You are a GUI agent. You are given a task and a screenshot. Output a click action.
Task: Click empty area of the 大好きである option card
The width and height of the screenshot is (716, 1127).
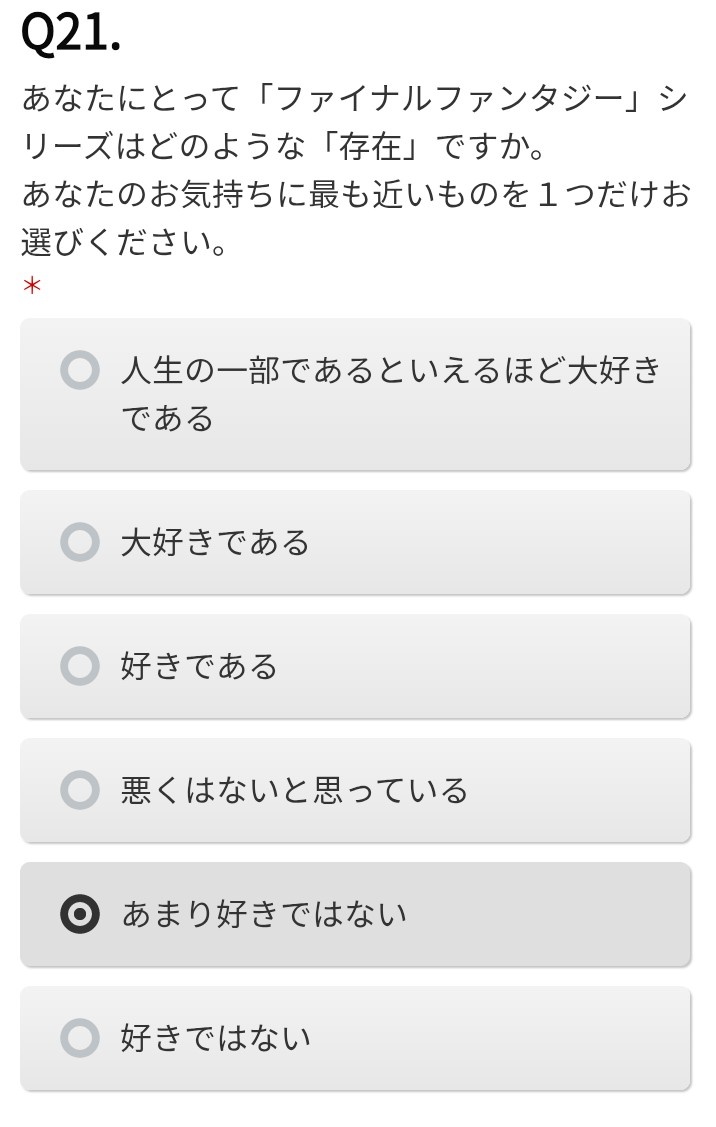pyautogui.click(x=503, y=542)
